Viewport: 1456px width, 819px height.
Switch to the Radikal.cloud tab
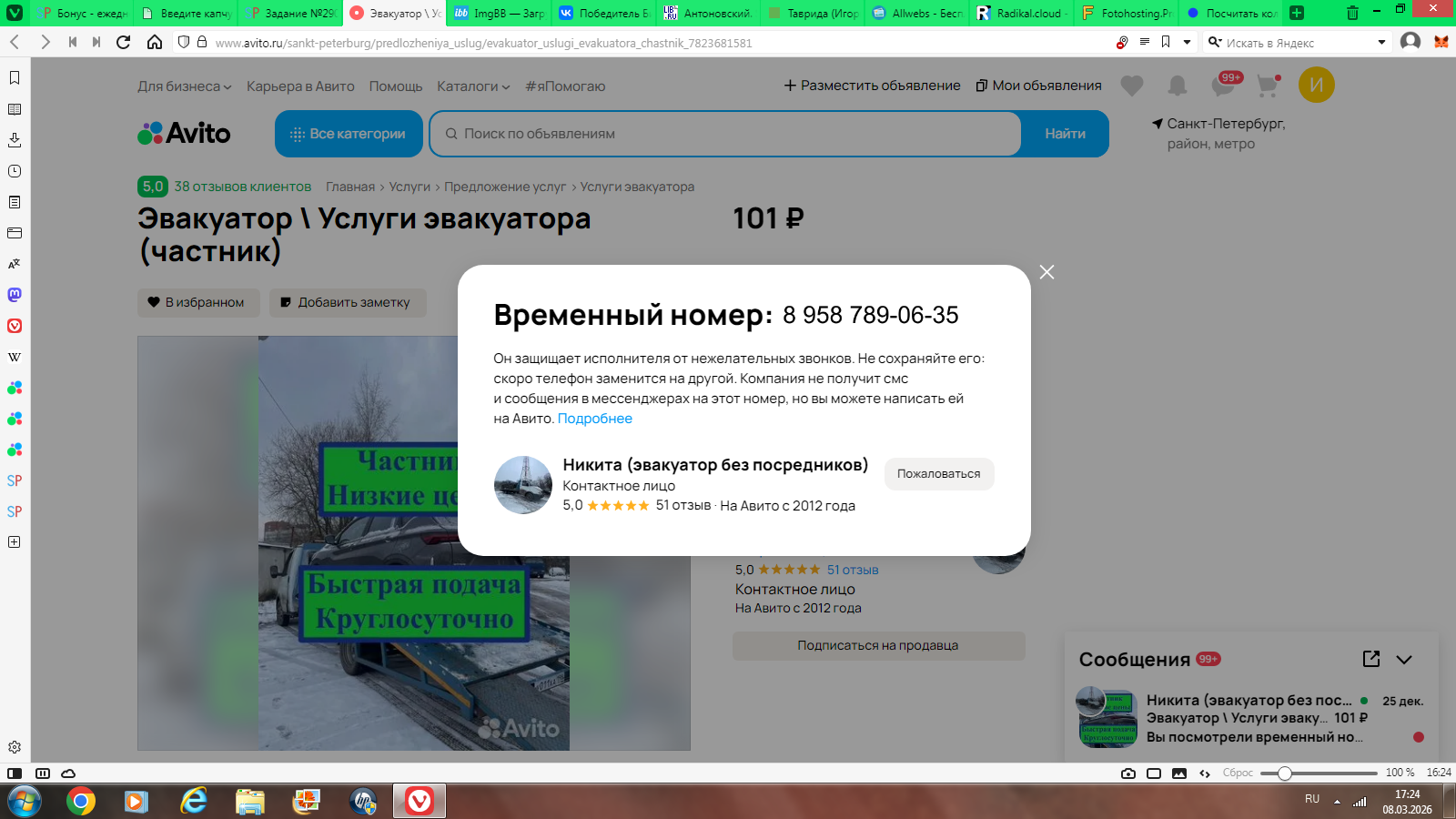[1021, 14]
